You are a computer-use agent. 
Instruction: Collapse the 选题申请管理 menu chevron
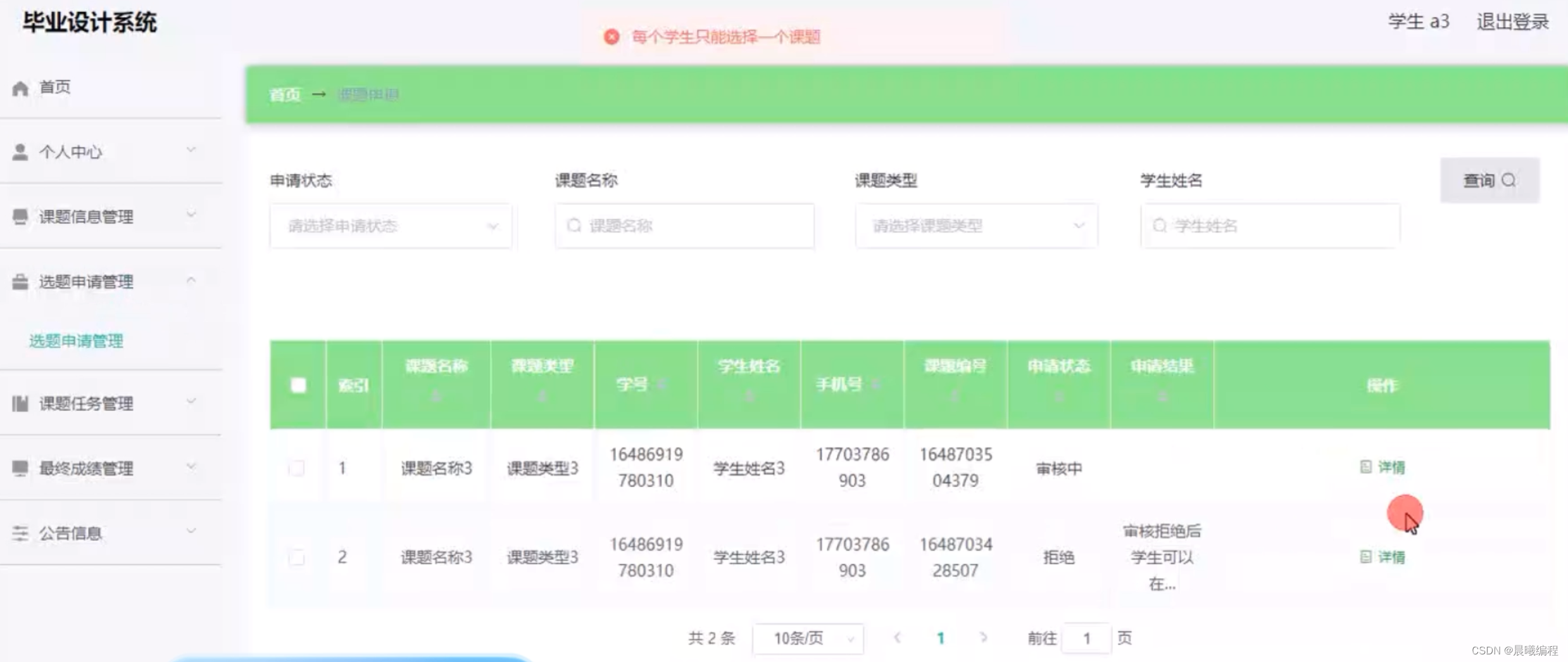coord(191,279)
